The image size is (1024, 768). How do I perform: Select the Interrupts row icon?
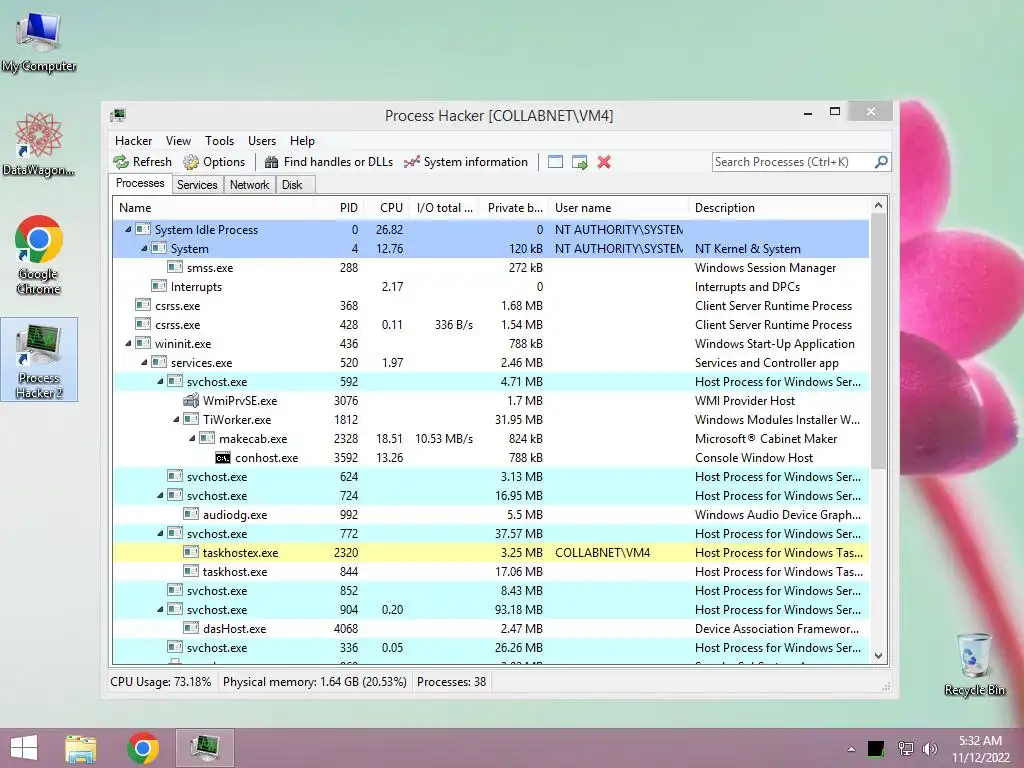coord(159,286)
